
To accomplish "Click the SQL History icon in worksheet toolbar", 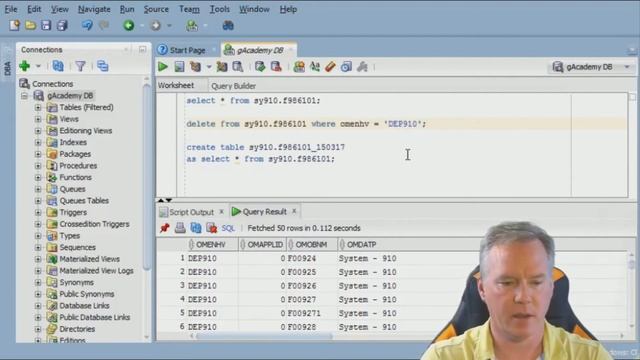I will pos(346,67).
